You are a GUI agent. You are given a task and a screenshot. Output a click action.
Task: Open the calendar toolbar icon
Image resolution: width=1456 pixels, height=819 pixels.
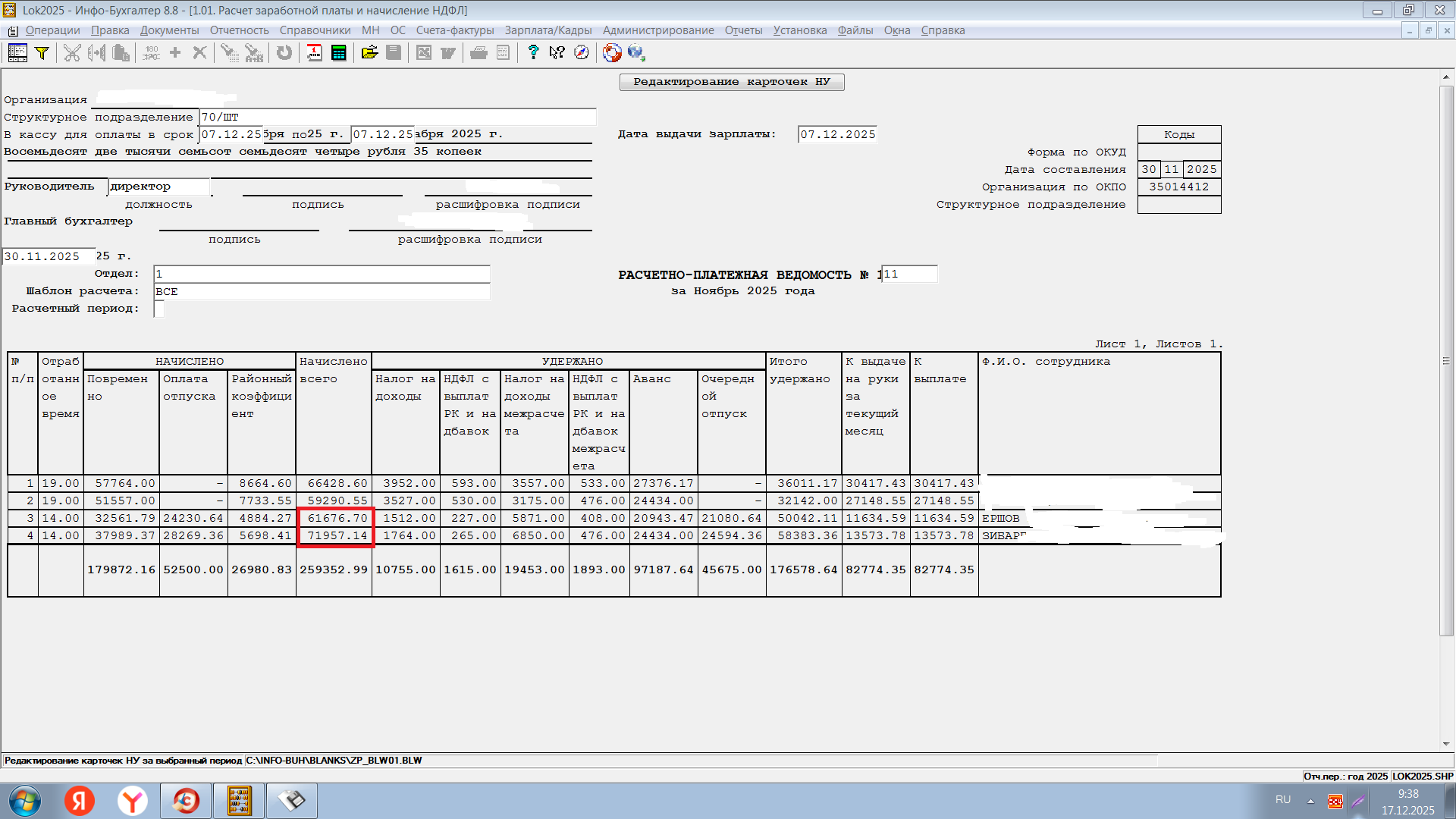pyautogui.click(x=314, y=52)
